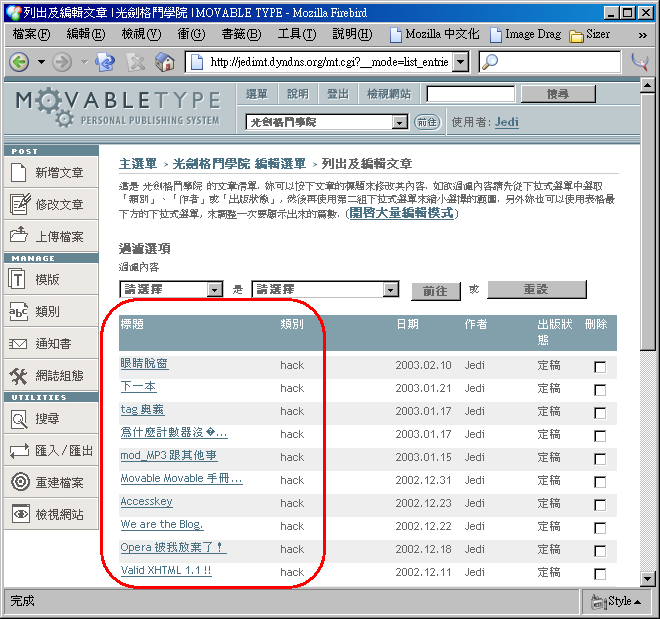660x619 pixels.
Task: Click the round 前往 button beside the weblog selector
Action: tap(427, 122)
